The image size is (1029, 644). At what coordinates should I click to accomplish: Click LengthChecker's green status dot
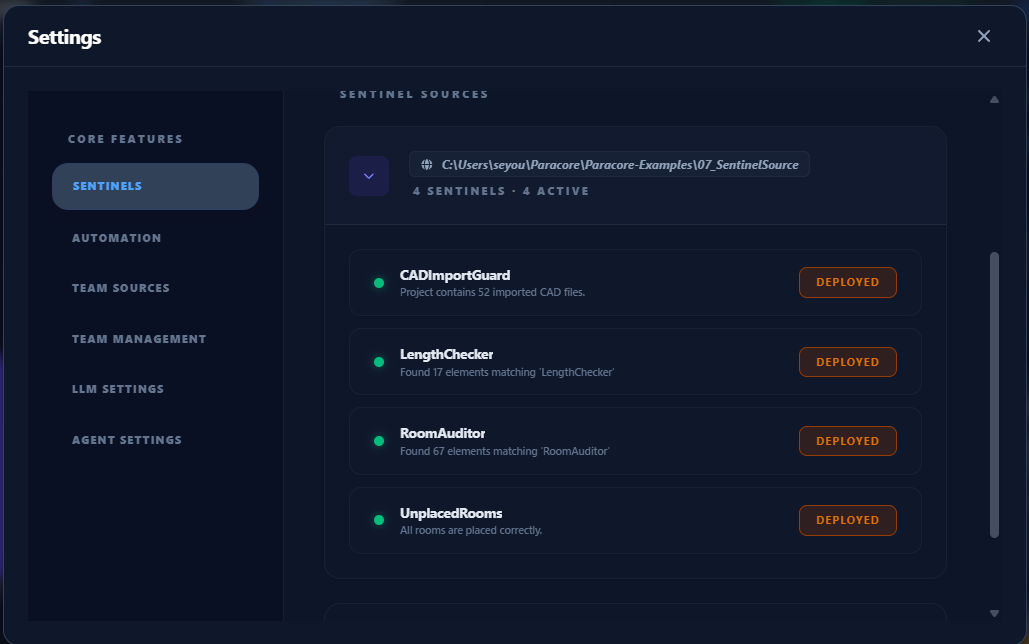(378, 362)
